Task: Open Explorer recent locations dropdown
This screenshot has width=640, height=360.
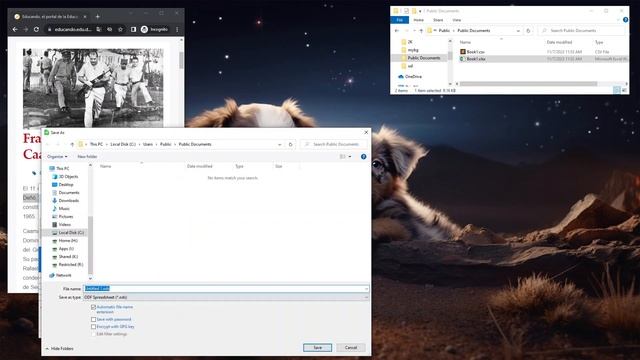Action: pyautogui.click(x=414, y=31)
